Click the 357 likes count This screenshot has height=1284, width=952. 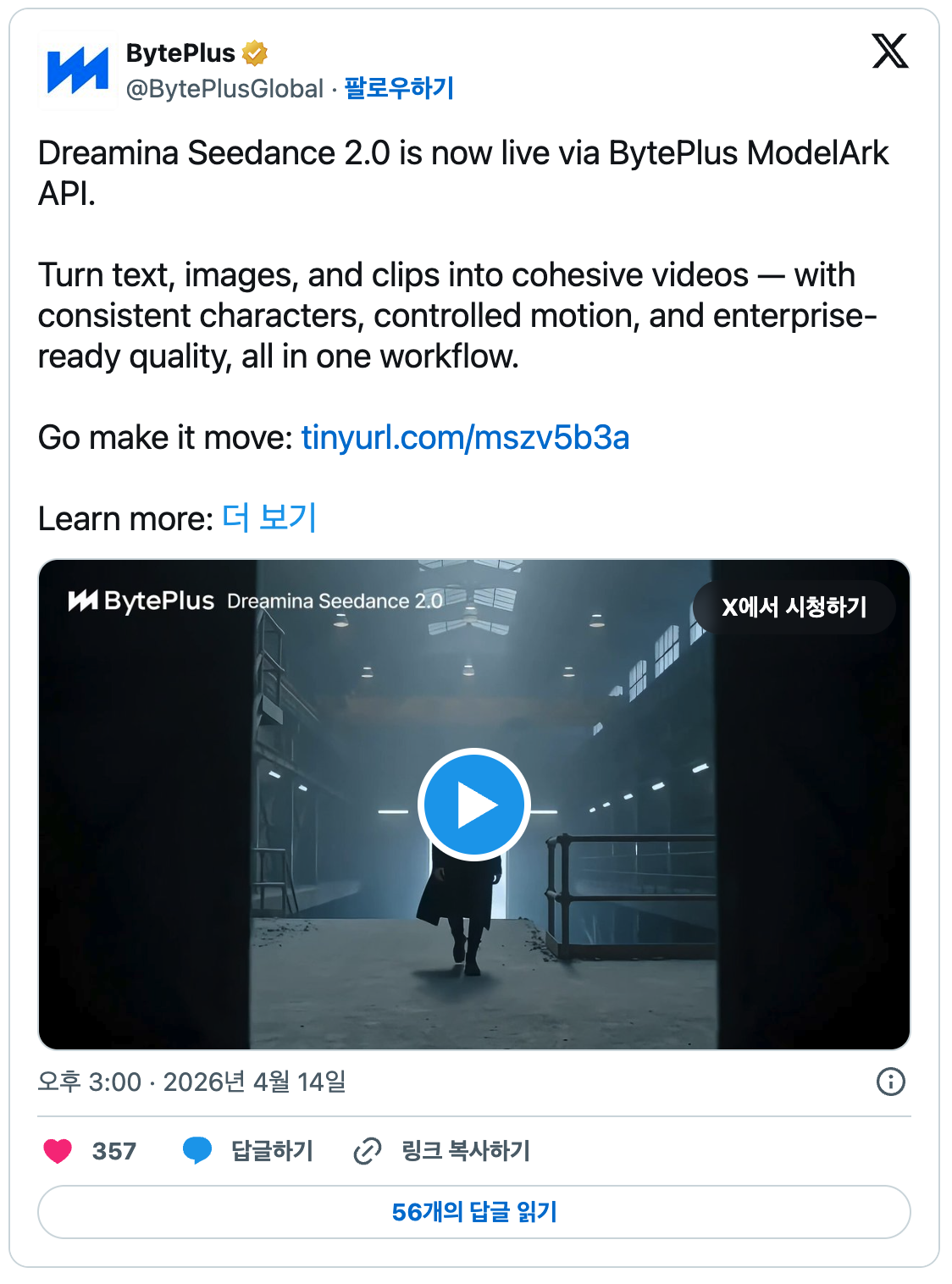click(x=114, y=1151)
